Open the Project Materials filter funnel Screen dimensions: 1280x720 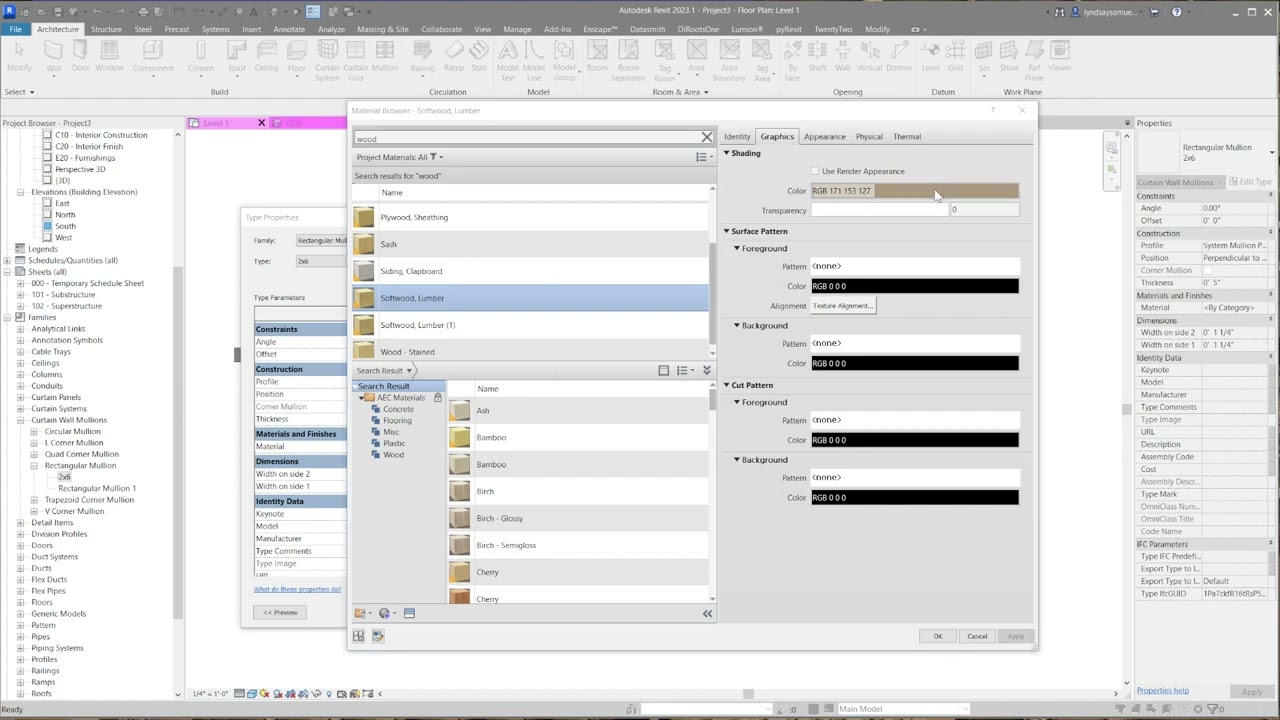(x=436, y=157)
